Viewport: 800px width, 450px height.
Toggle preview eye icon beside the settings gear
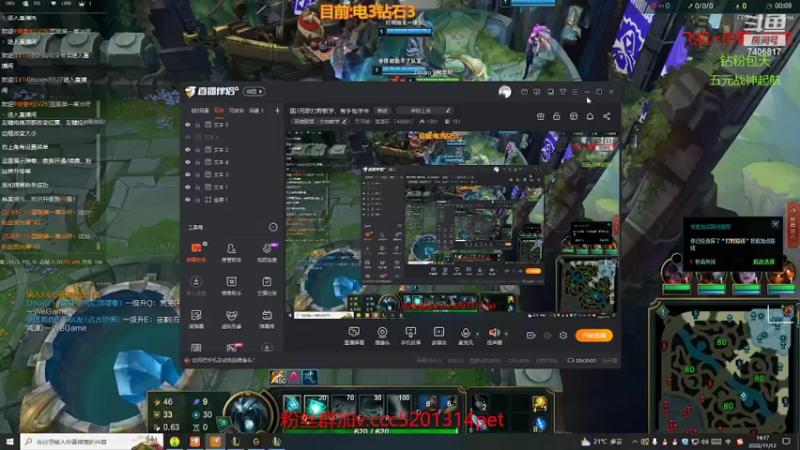tap(547, 335)
